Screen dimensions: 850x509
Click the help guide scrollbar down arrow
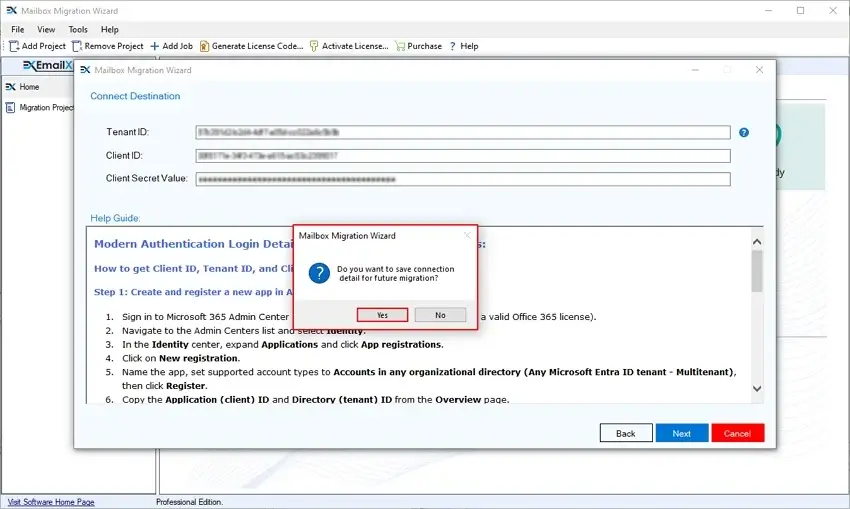tap(757, 389)
